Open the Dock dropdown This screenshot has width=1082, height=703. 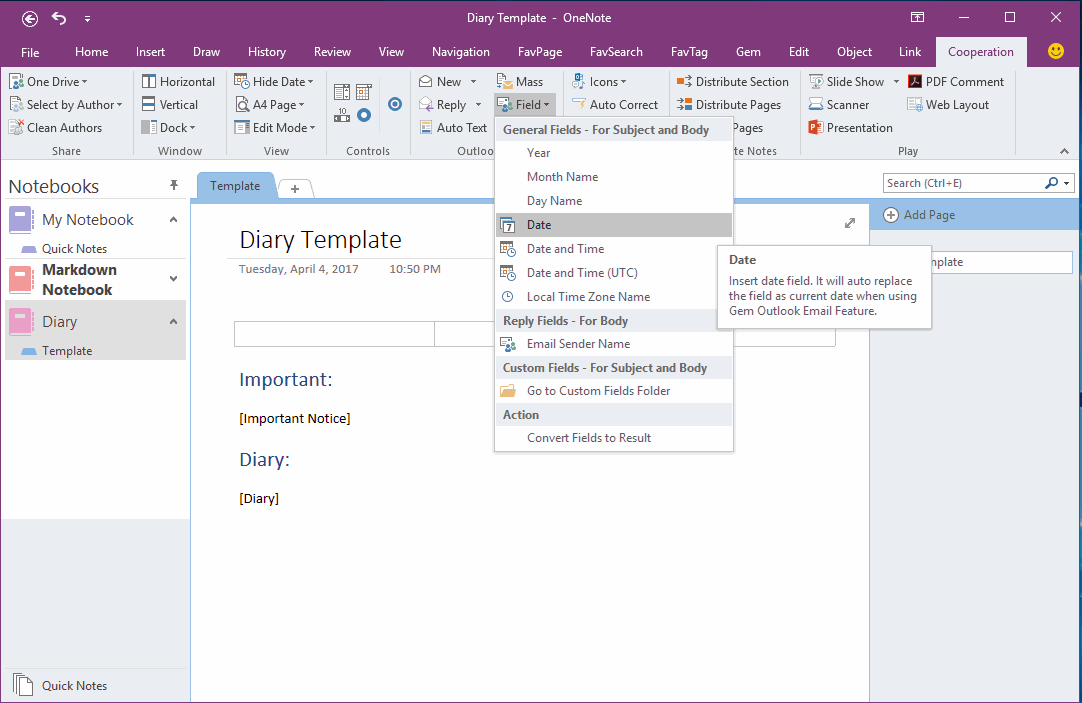(x=168, y=128)
